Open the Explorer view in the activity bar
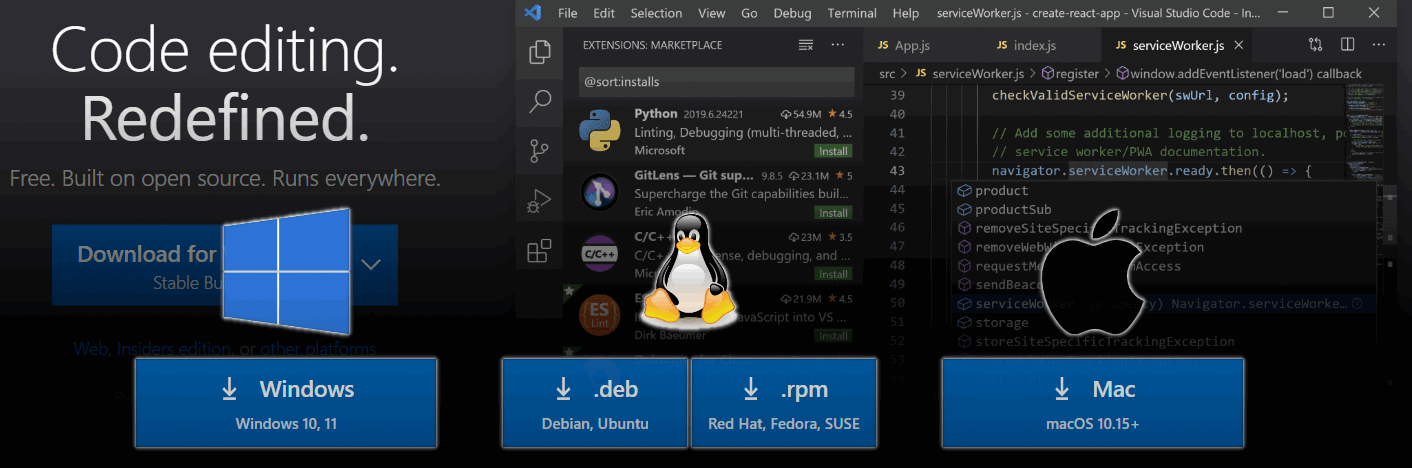Screen dimensions: 1412x468 [x=540, y=50]
